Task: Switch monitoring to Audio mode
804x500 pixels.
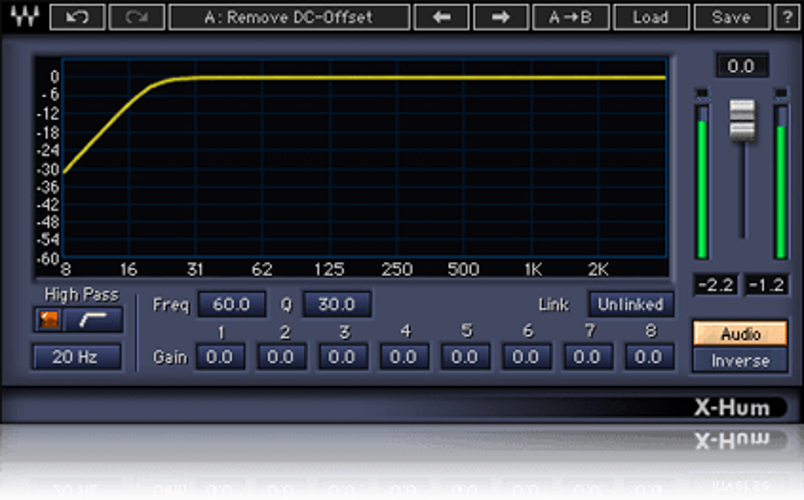Action: click(740, 334)
